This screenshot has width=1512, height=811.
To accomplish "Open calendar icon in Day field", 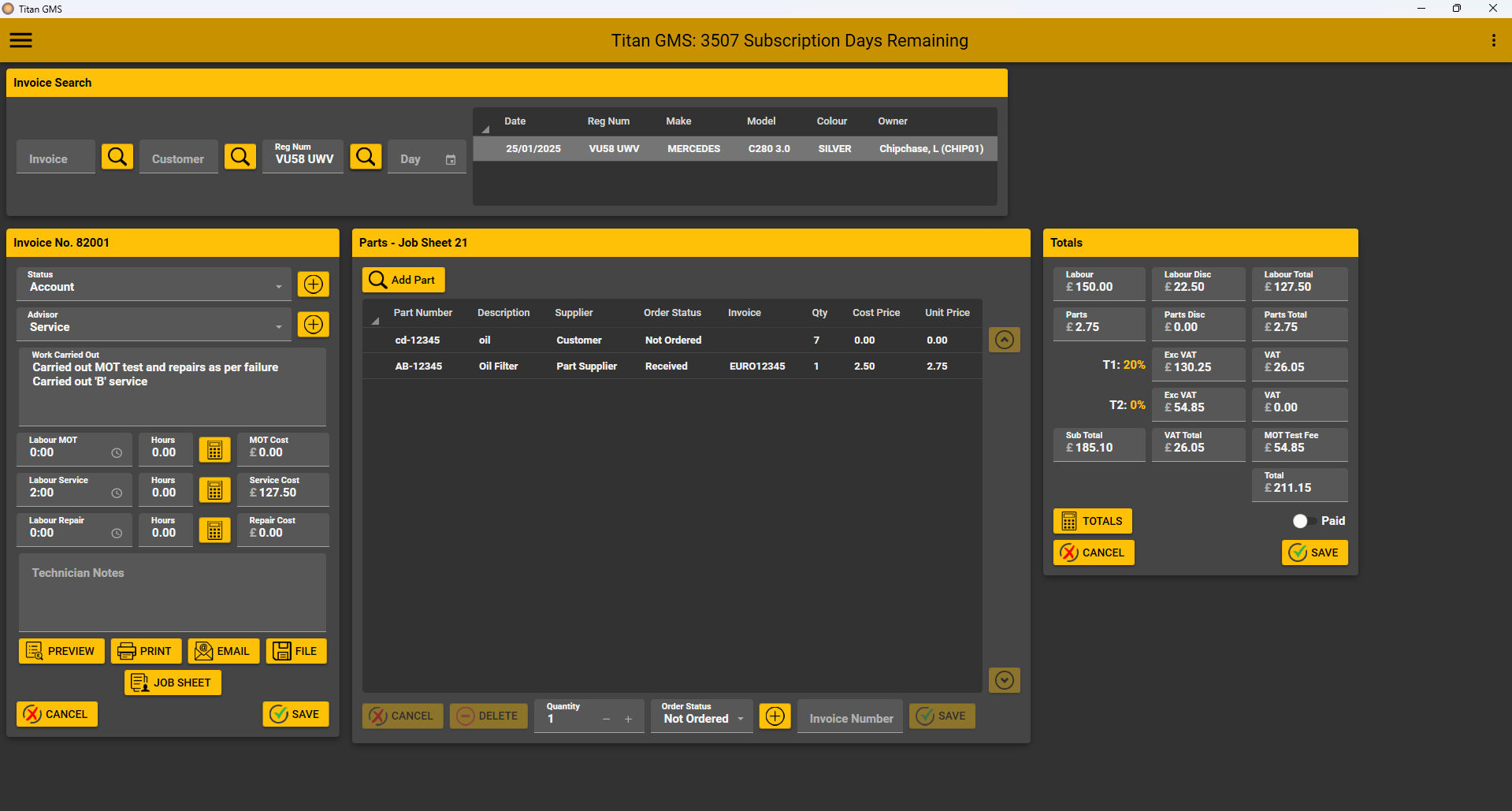I will click(x=451, y=159).
